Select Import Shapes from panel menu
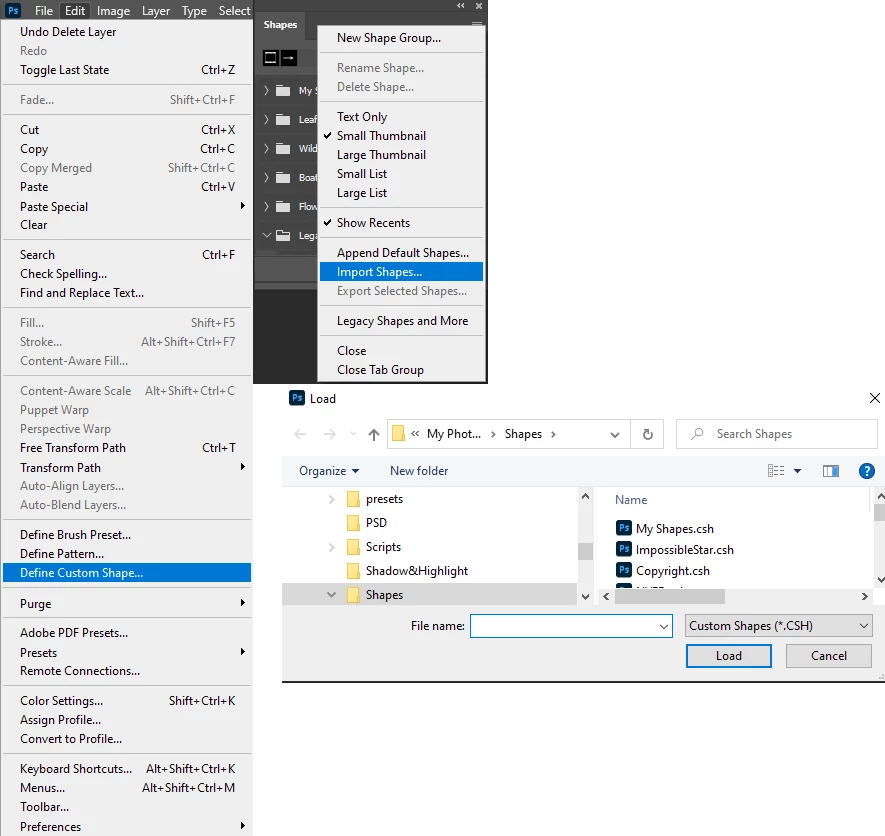Viewport: 885px width, 836px height. pos(401,272)
